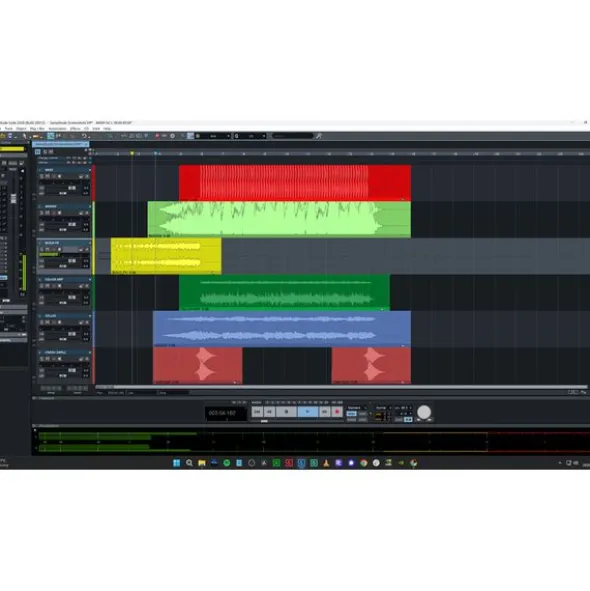Click the transport time position display
Viewport: 590px width, 591px height.
click(x=225, y=413)
